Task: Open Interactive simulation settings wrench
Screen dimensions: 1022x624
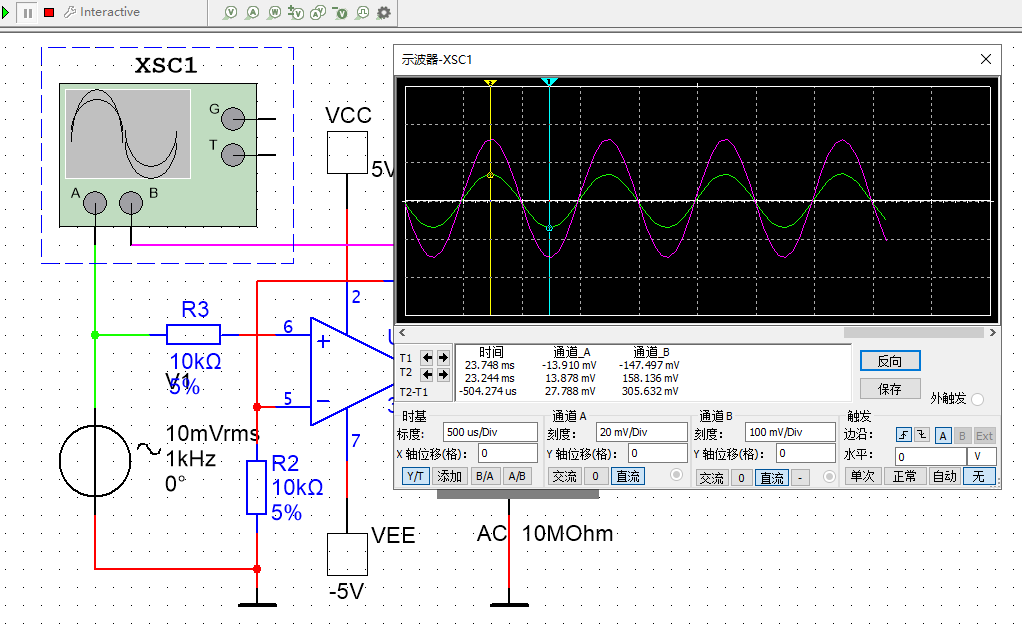Action: pos(101,12)
